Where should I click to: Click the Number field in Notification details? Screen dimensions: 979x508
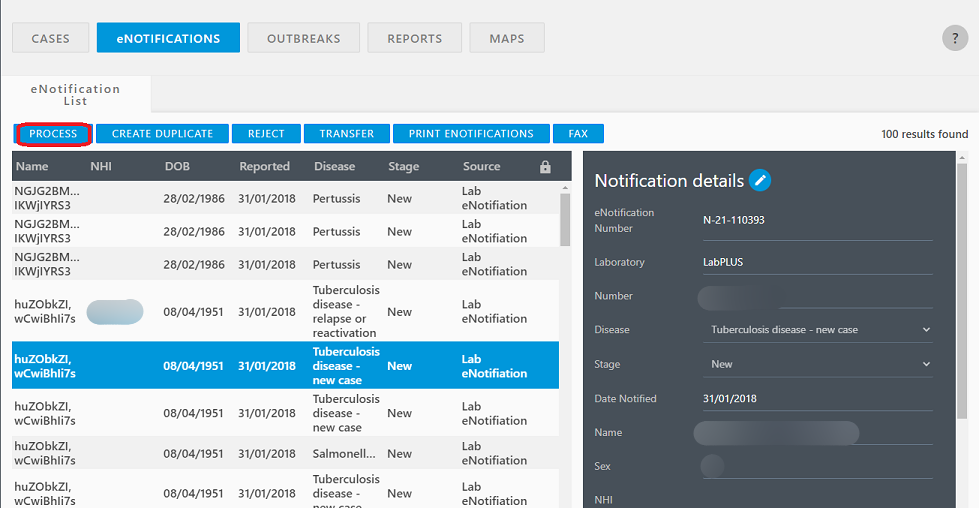[818, 296]
